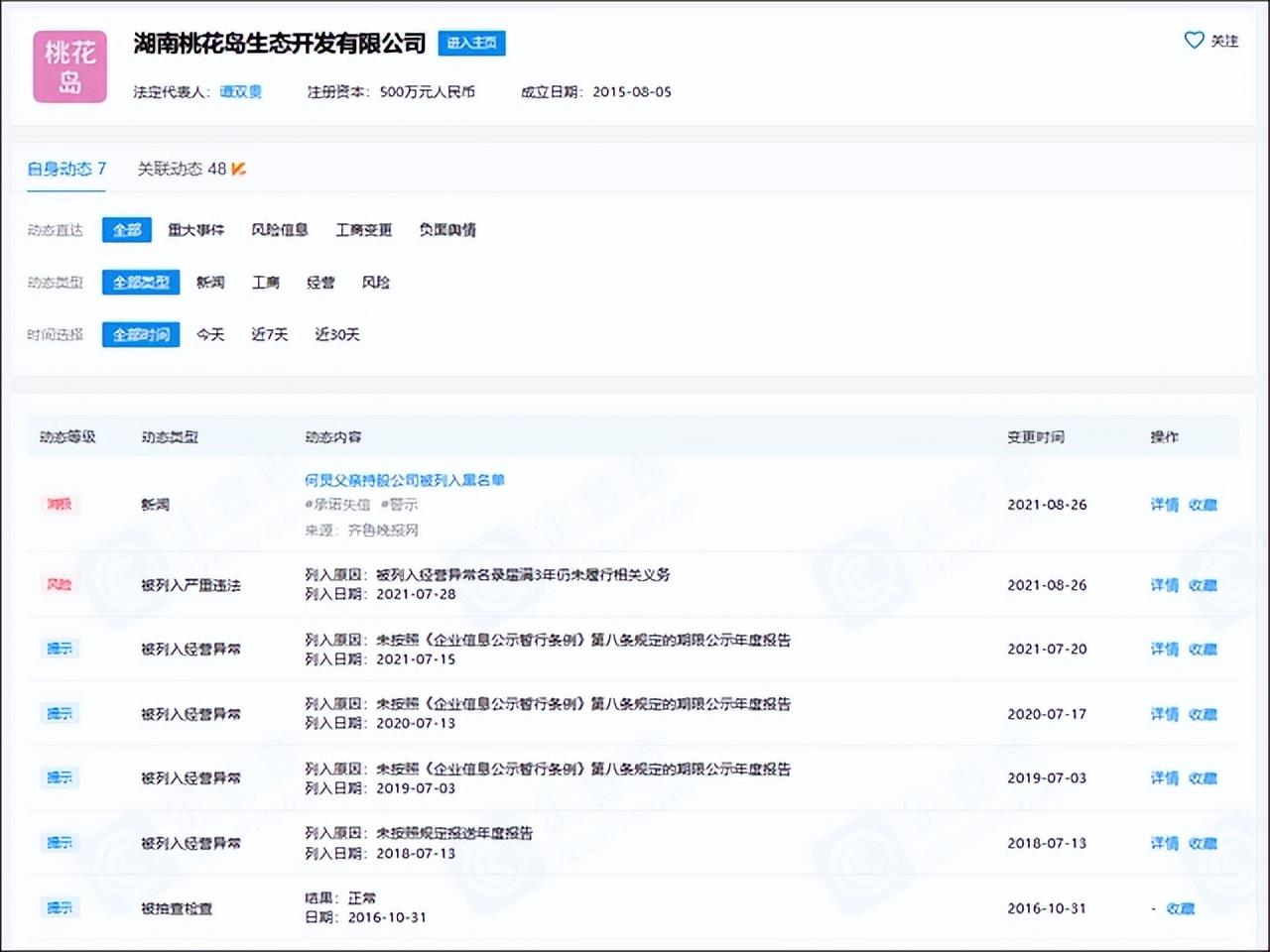This screenshot has width=1270, height=952.
Task: Toggle the 近7天 time filter
Action: 268,334
